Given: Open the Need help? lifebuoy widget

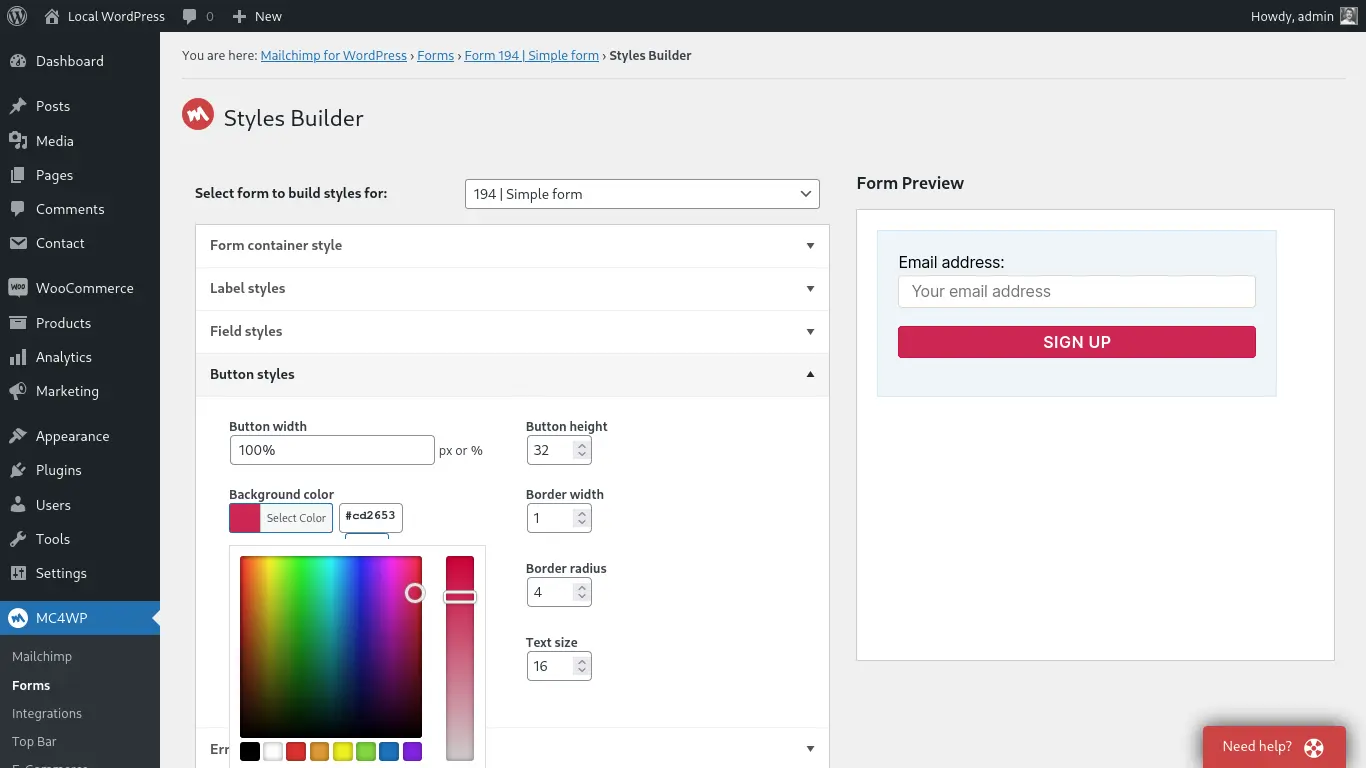Looking at the screenshot, I should click(x=1274, y=746).
